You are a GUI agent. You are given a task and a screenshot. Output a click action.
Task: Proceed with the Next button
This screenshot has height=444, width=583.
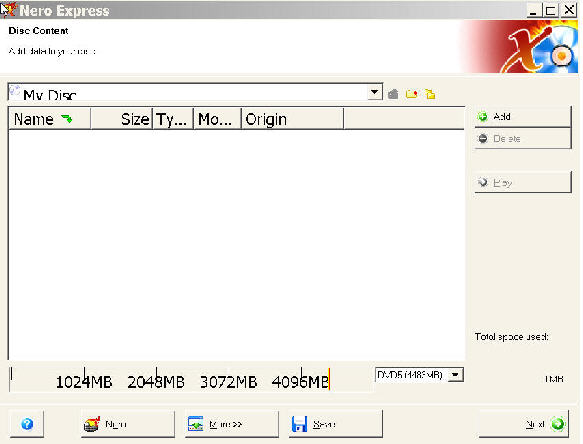[523, 424]
